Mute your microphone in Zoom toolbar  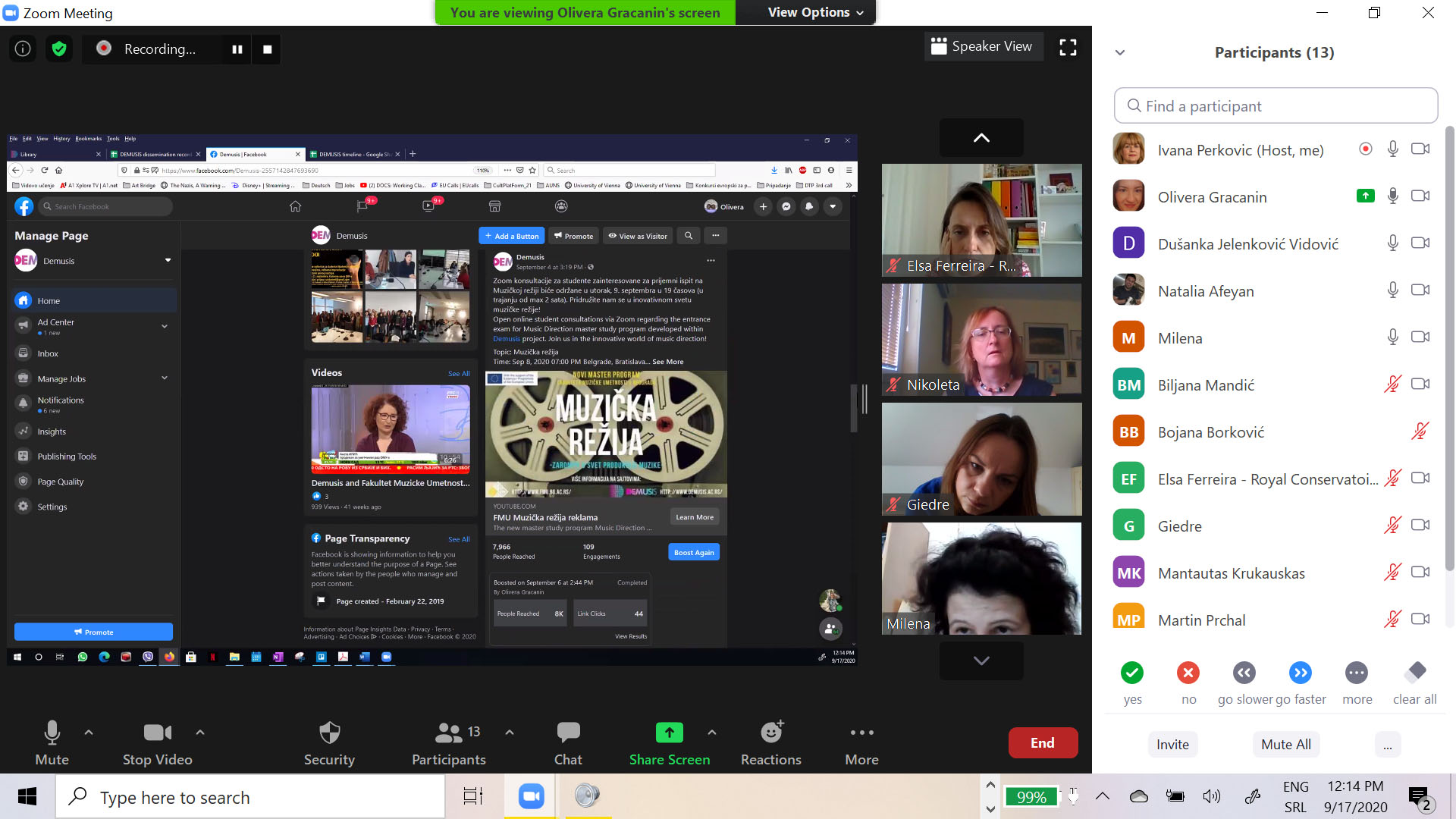(52, 743)
